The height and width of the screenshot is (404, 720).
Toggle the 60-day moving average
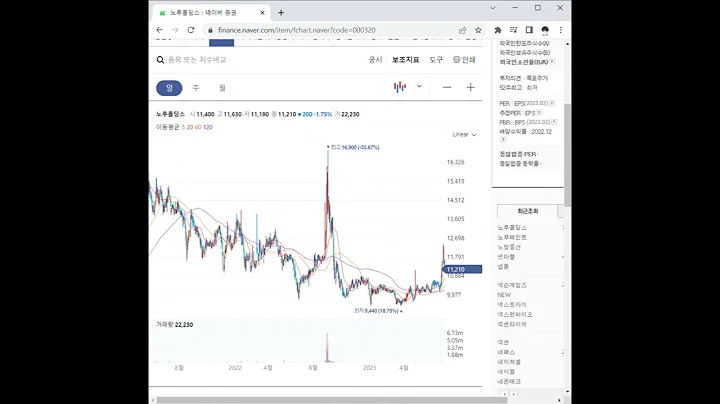pos(198,127)
